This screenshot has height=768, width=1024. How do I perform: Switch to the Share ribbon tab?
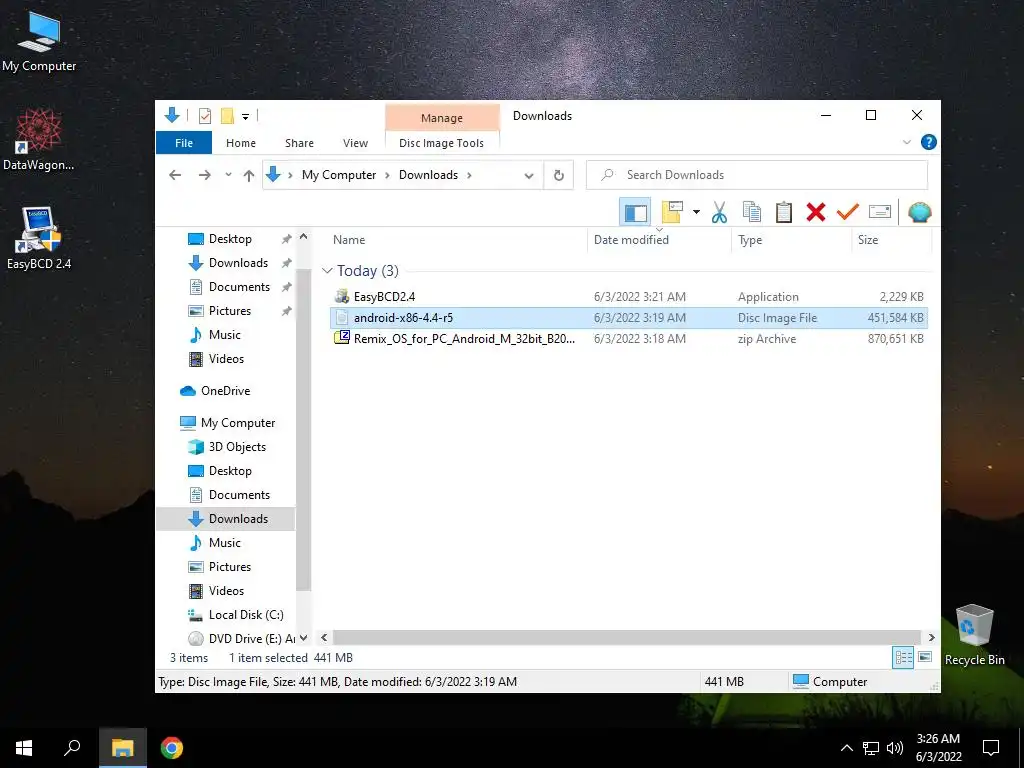click(299, 143)
